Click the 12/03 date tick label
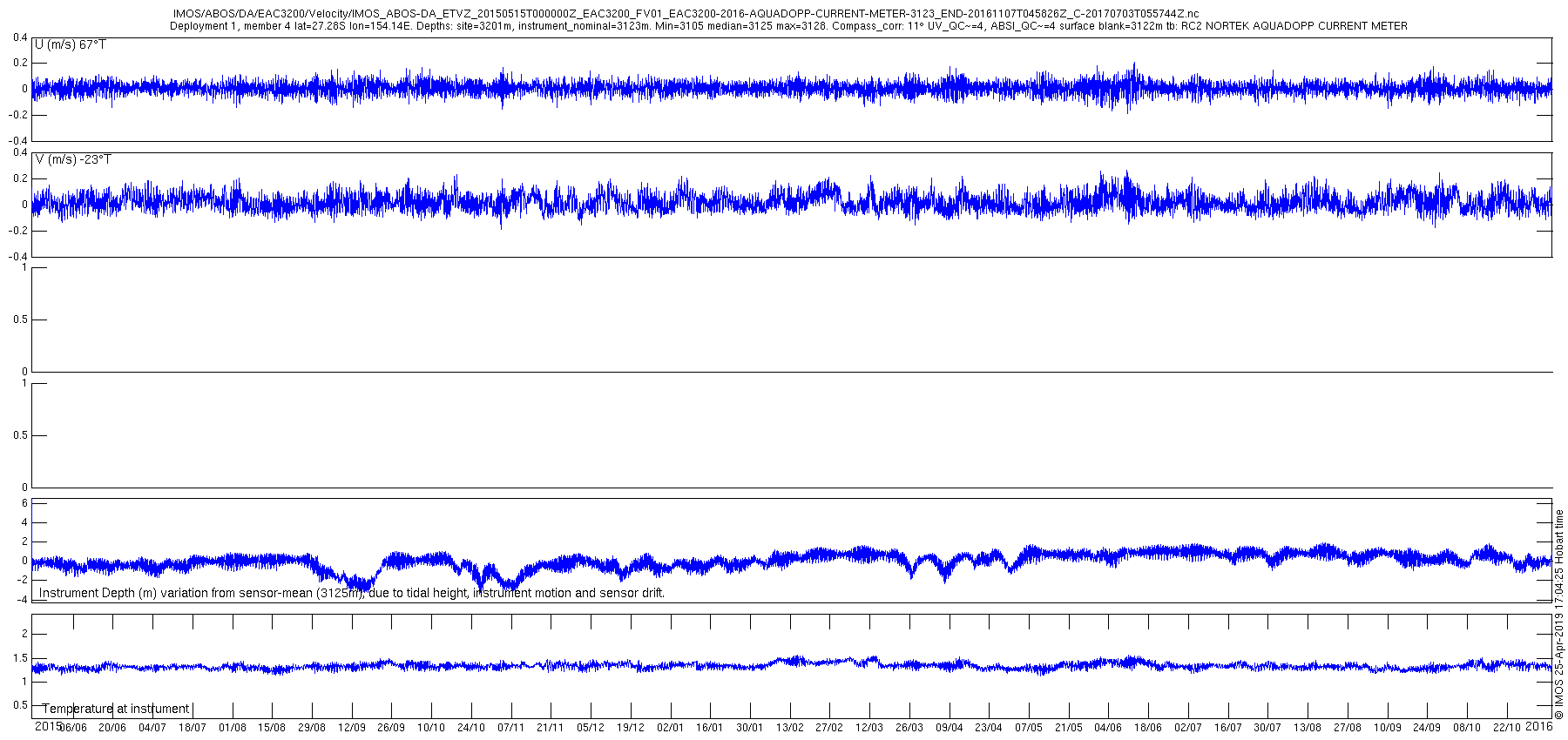This screenshot has width=1568, height=740. [869, 728]
